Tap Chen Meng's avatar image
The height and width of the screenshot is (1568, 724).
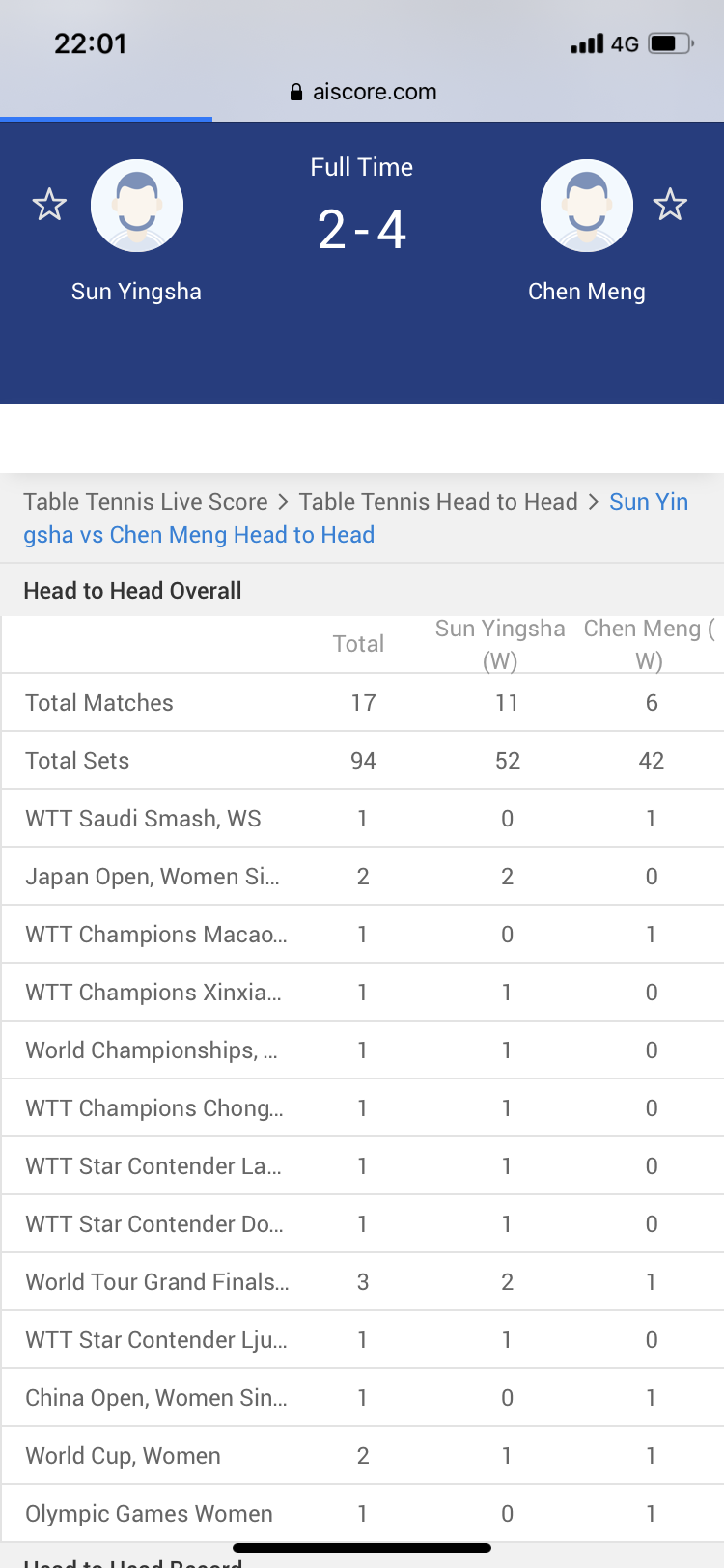coord(587,206)
